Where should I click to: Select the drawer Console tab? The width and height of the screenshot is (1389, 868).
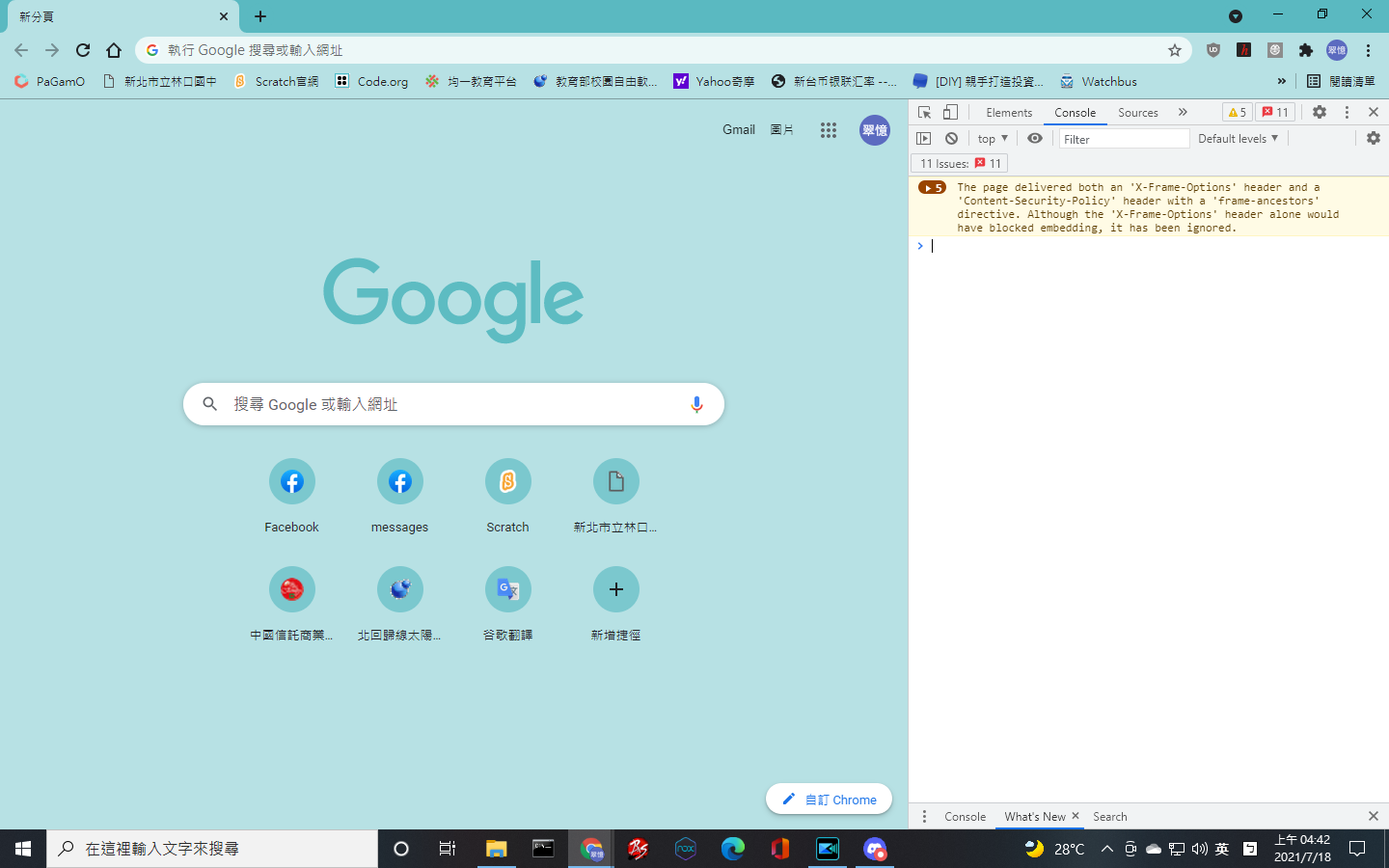click(x=965, y=816)
